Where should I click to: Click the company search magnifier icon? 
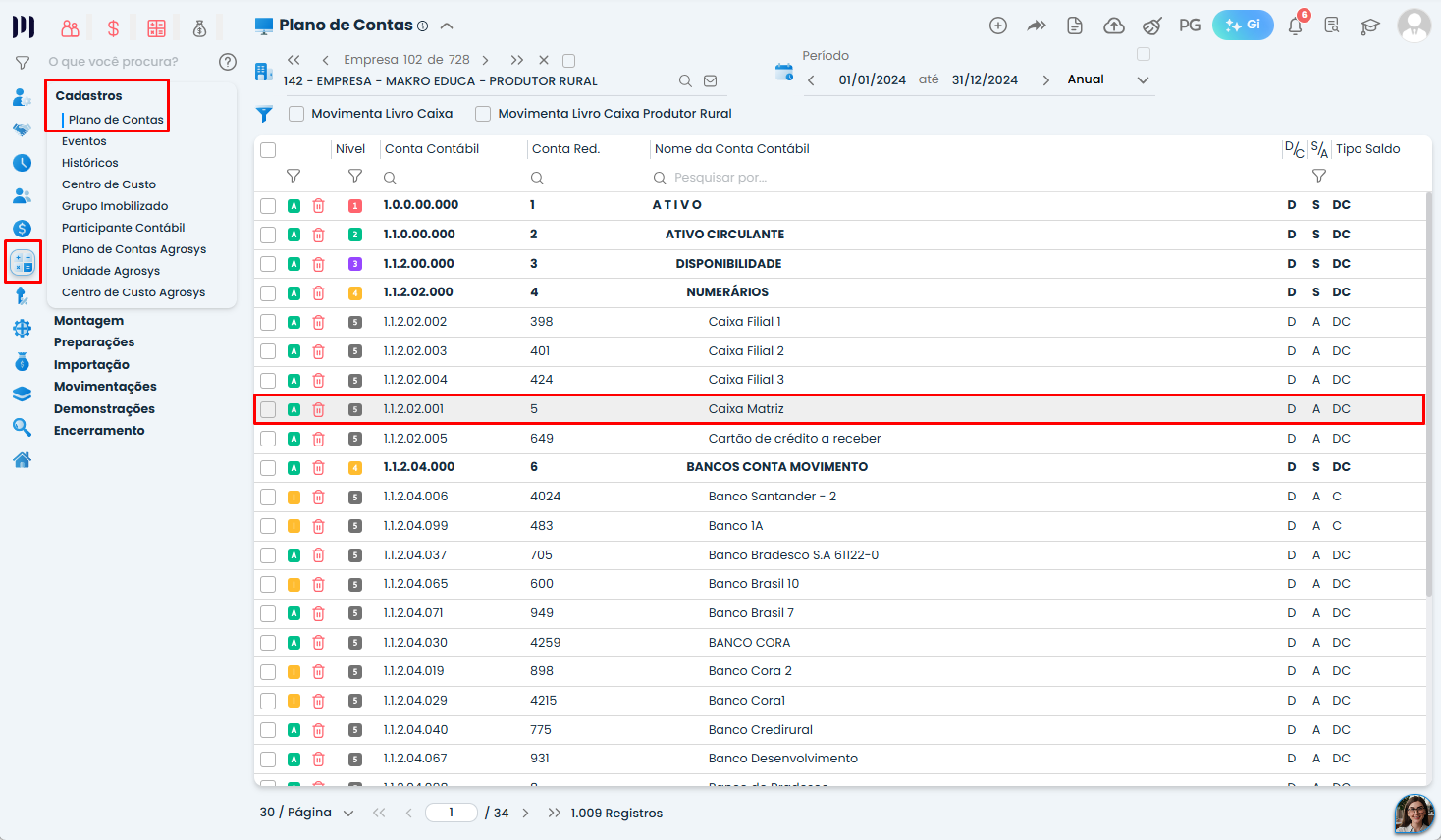(x=685, y=81)
